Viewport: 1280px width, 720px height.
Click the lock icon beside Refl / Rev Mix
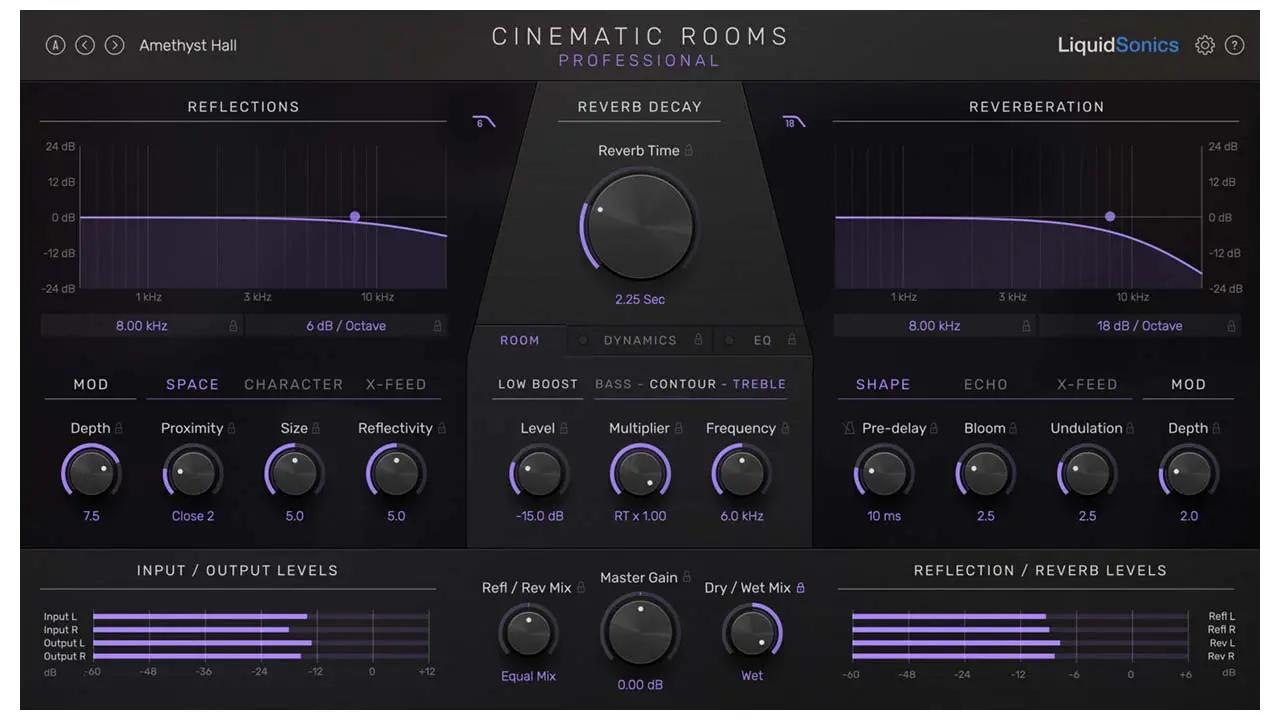(x=581, y=588)
